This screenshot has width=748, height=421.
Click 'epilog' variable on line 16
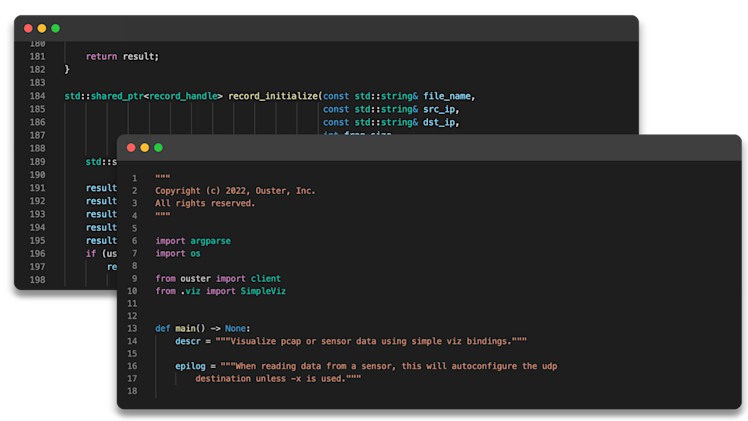coord(190,366)
